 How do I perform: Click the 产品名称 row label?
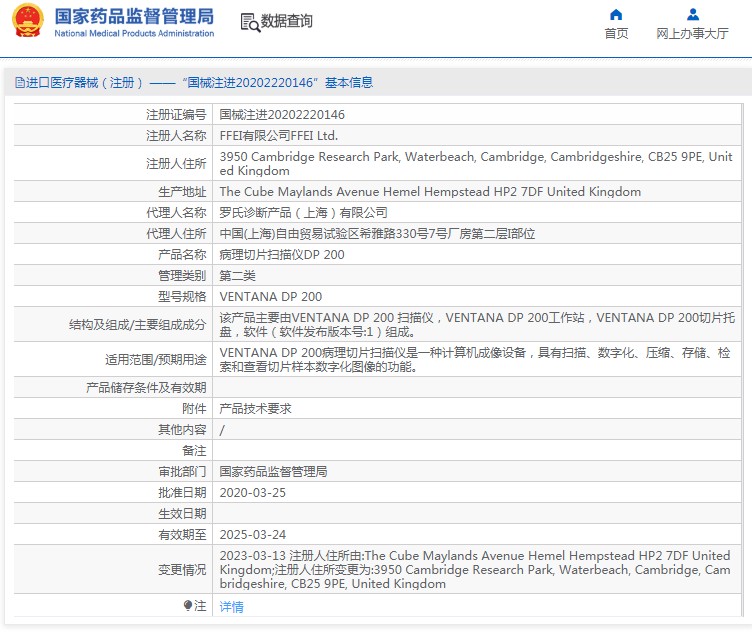(x=182, y=255)
